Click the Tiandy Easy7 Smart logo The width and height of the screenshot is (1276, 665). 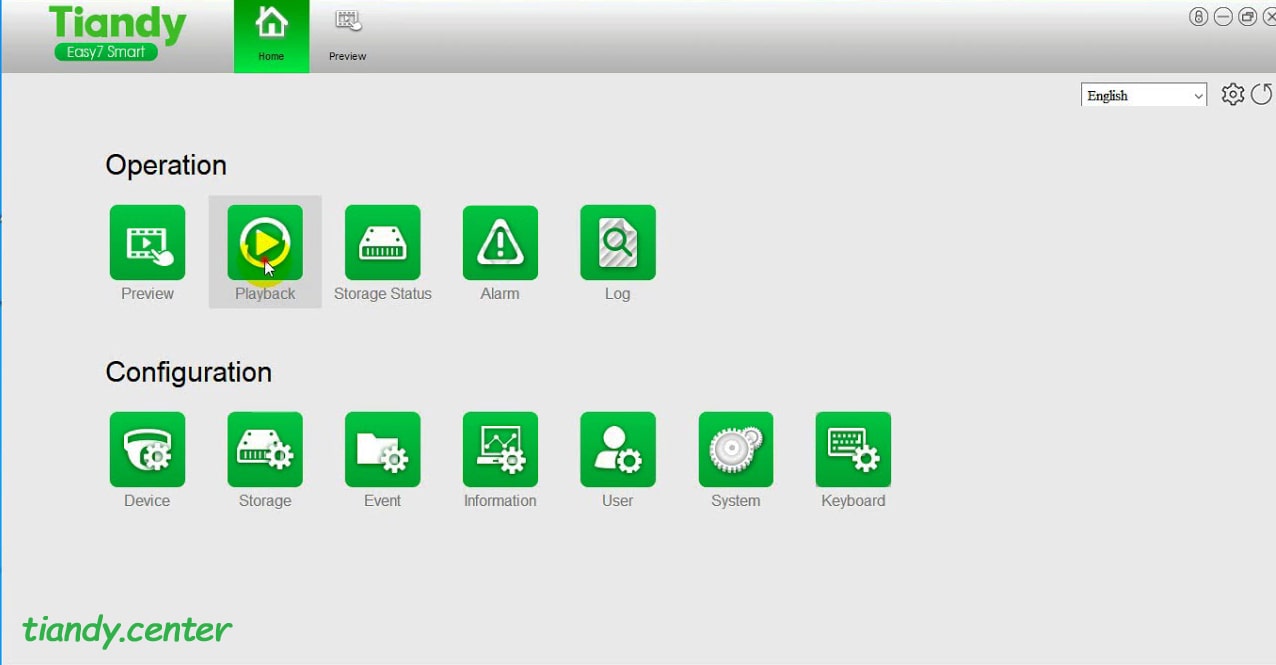pos(117,33)
